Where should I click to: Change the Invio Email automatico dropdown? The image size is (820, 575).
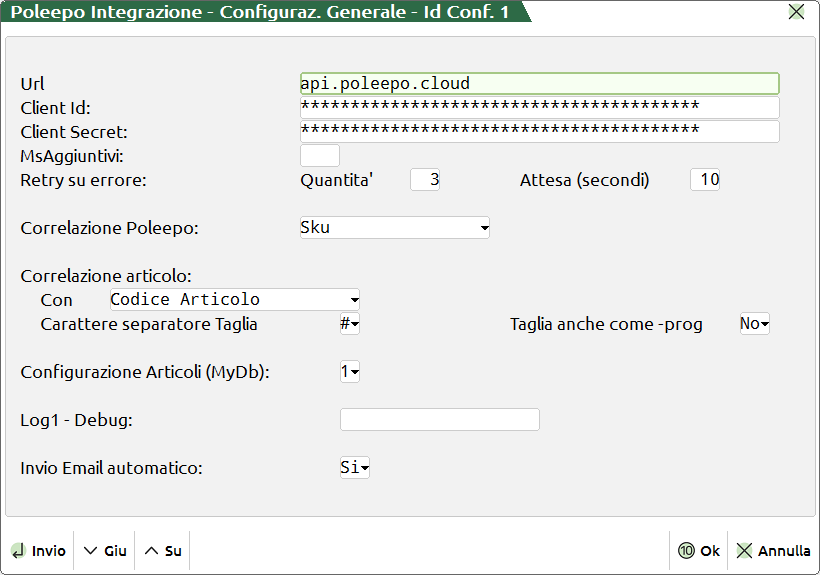click(354, 468)
